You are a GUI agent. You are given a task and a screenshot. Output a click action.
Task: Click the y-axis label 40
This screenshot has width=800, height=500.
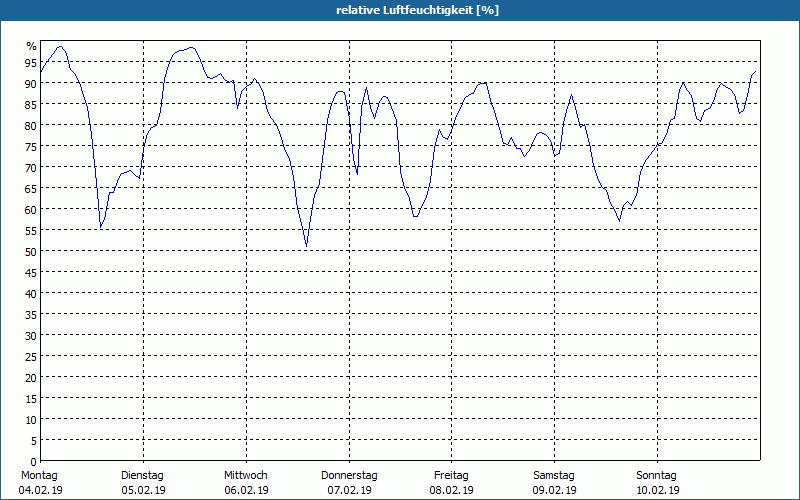pos(31,293)
